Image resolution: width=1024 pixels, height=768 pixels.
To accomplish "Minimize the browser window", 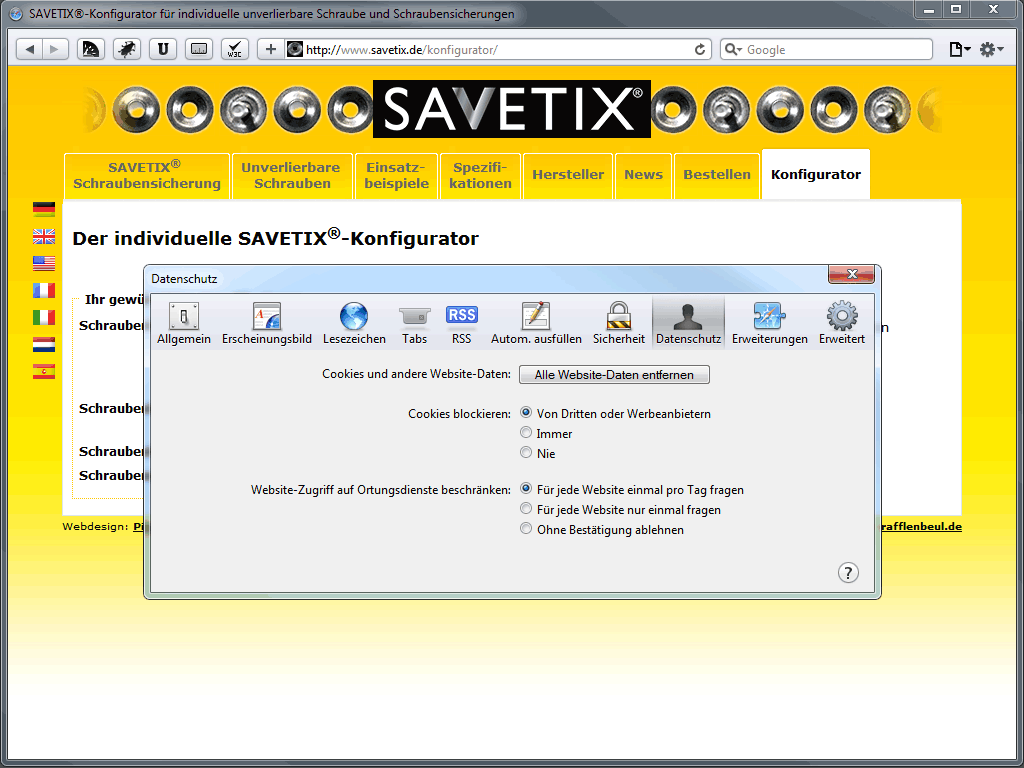I will coord(928,9).
